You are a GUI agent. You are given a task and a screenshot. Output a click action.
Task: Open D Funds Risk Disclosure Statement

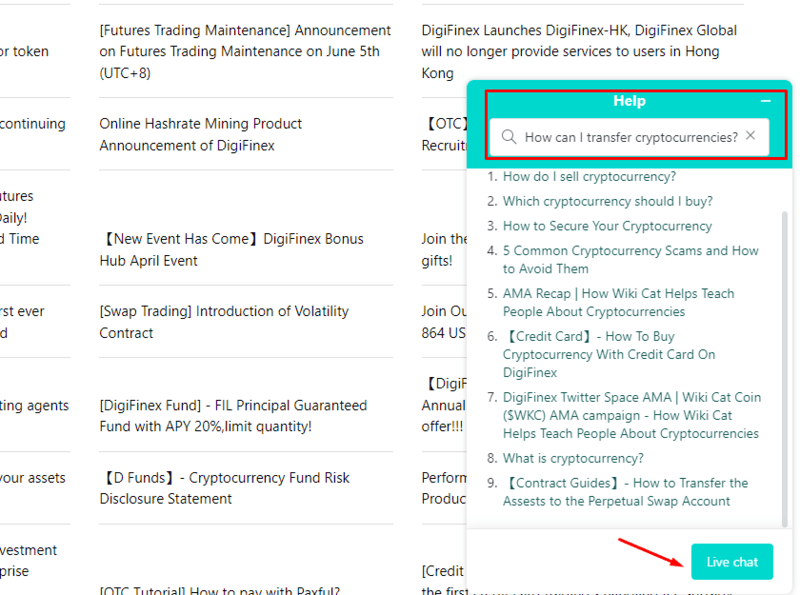pyautogui.click(x=224, y=488)
